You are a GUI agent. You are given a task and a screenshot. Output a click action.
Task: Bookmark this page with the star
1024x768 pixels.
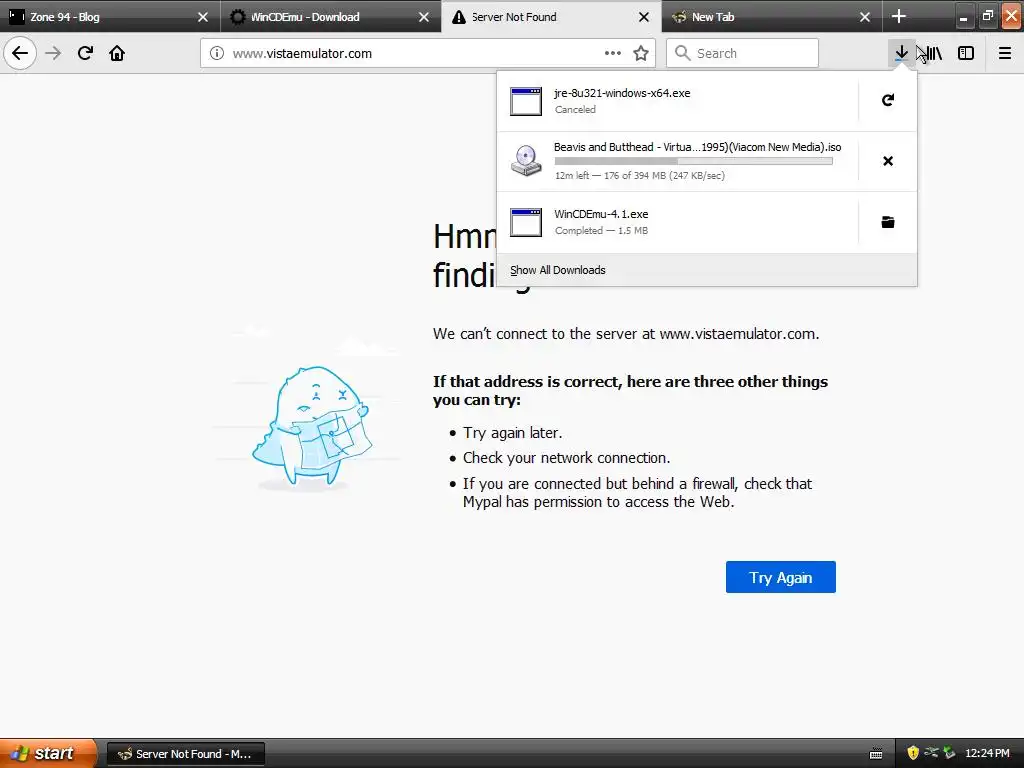coord(641,53)
